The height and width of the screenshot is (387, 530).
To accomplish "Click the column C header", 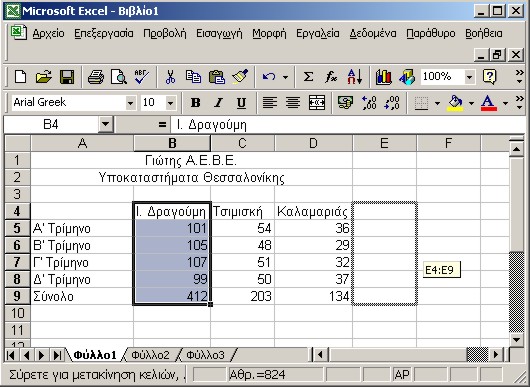I will [242, 143].
